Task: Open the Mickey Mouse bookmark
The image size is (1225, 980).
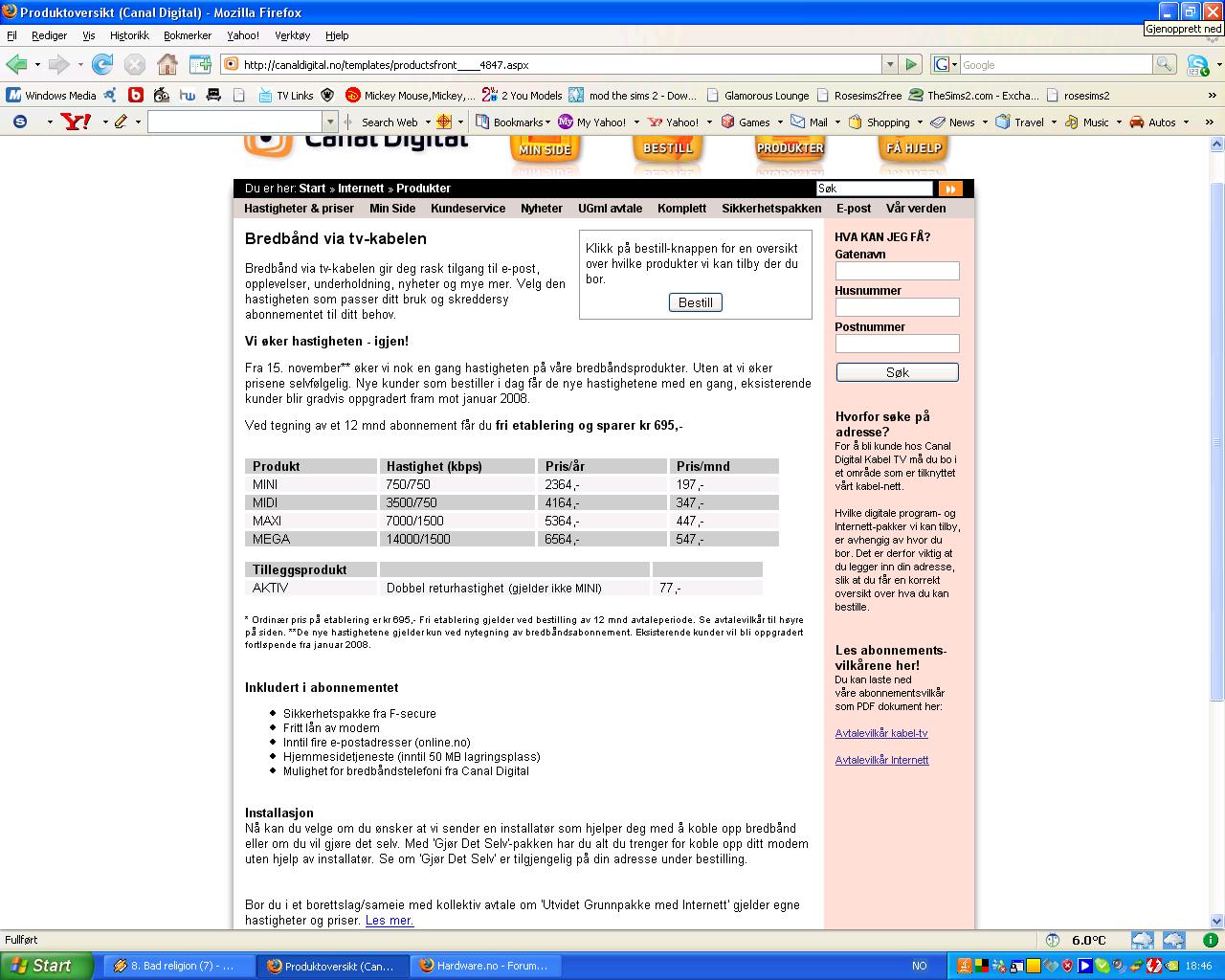Action: (x=410, y=95)
